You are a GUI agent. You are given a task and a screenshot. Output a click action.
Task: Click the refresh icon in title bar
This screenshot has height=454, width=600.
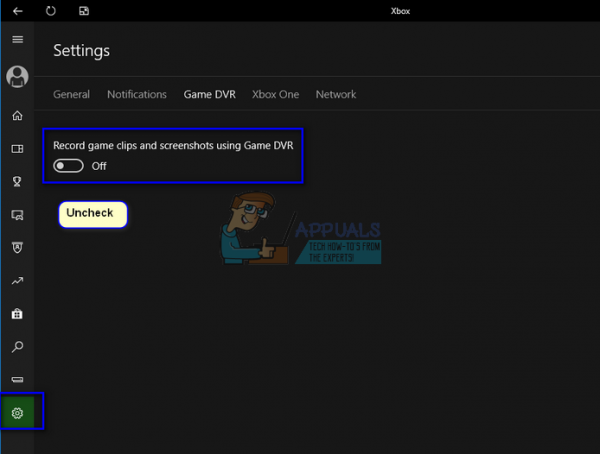point(51,11)
